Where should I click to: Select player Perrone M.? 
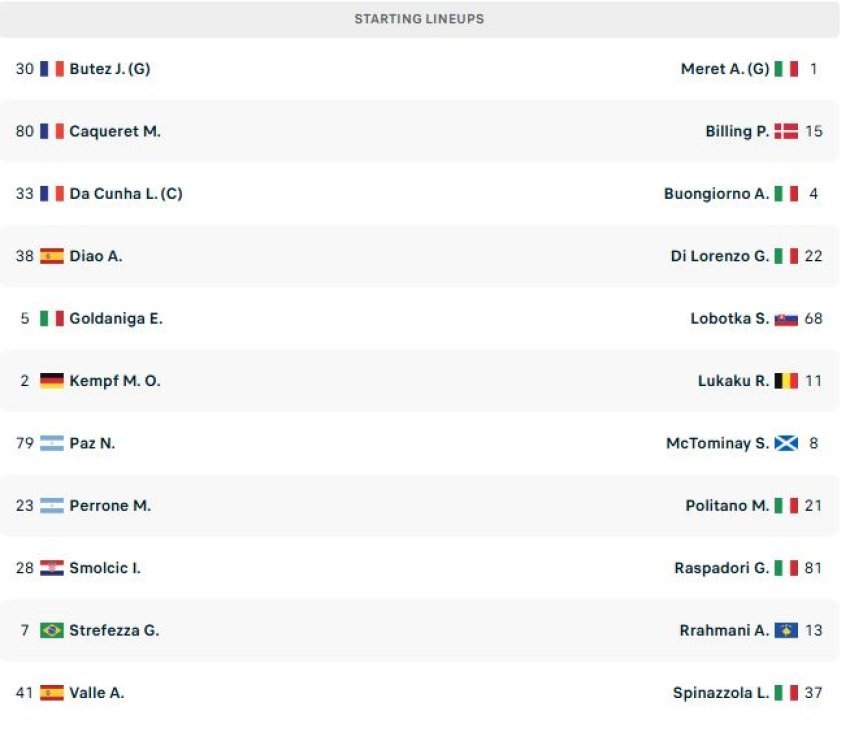tap(110, 506)
